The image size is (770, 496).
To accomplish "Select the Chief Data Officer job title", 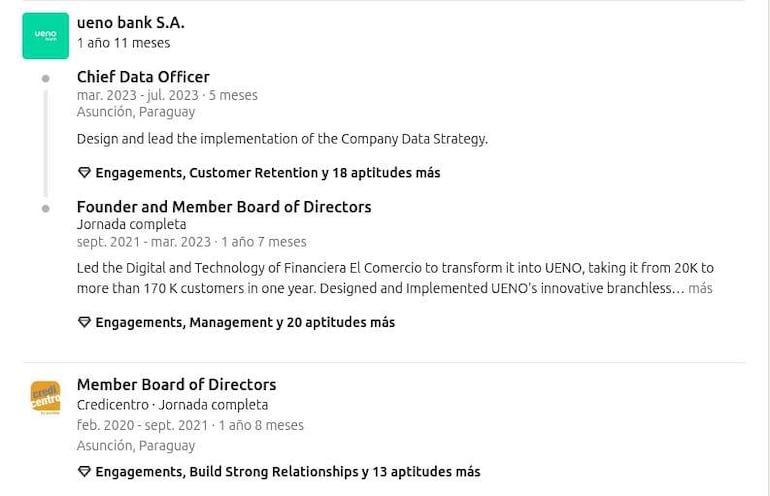I will [143, 77].
